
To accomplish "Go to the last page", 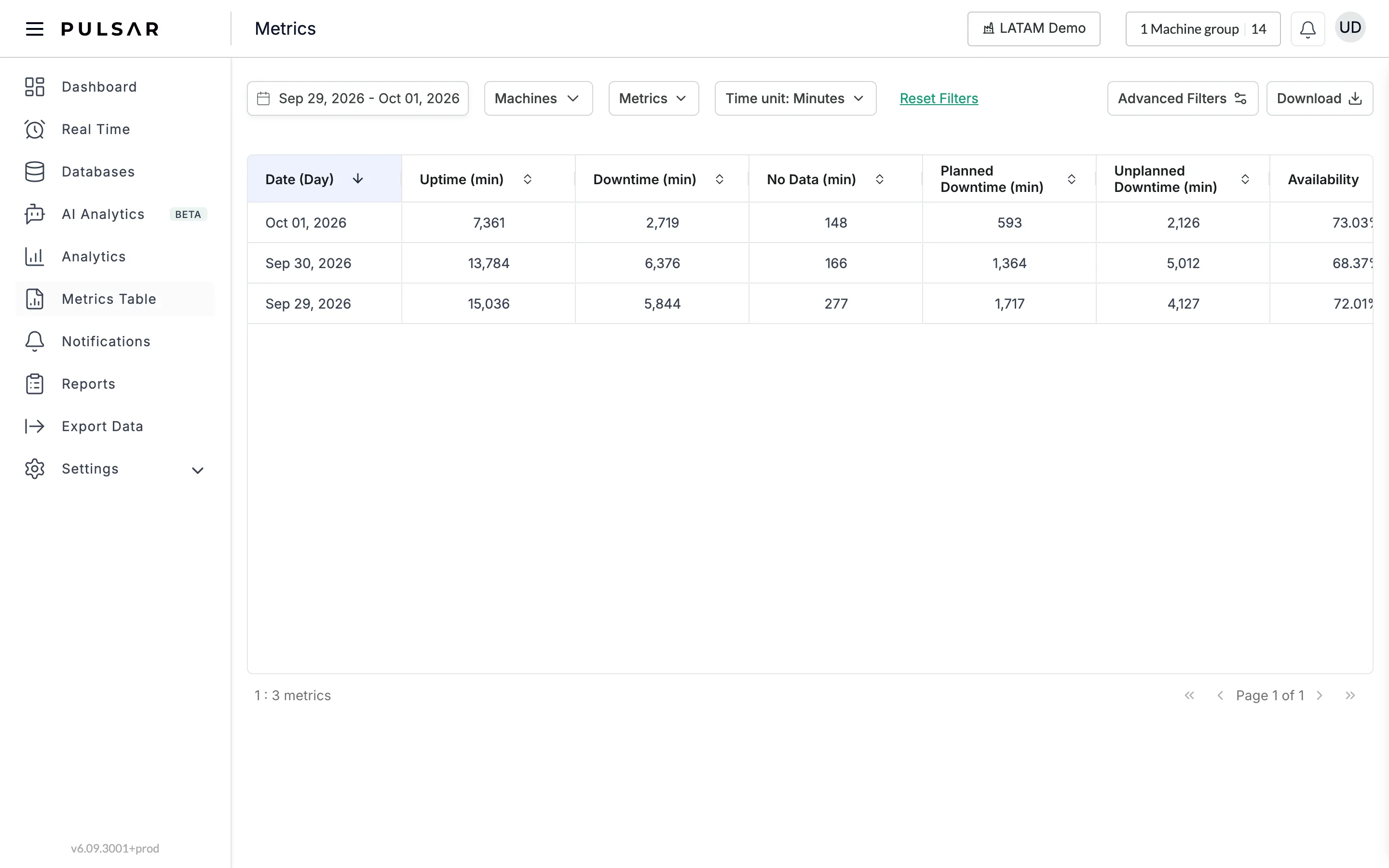I will (1350, 695).
